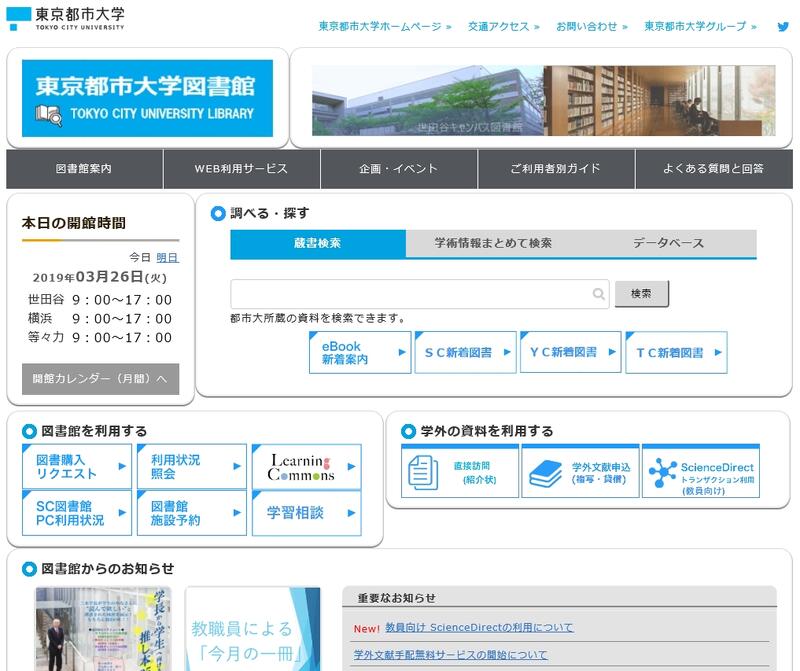Open the Learning Commons logo tile

pos(306,467)
